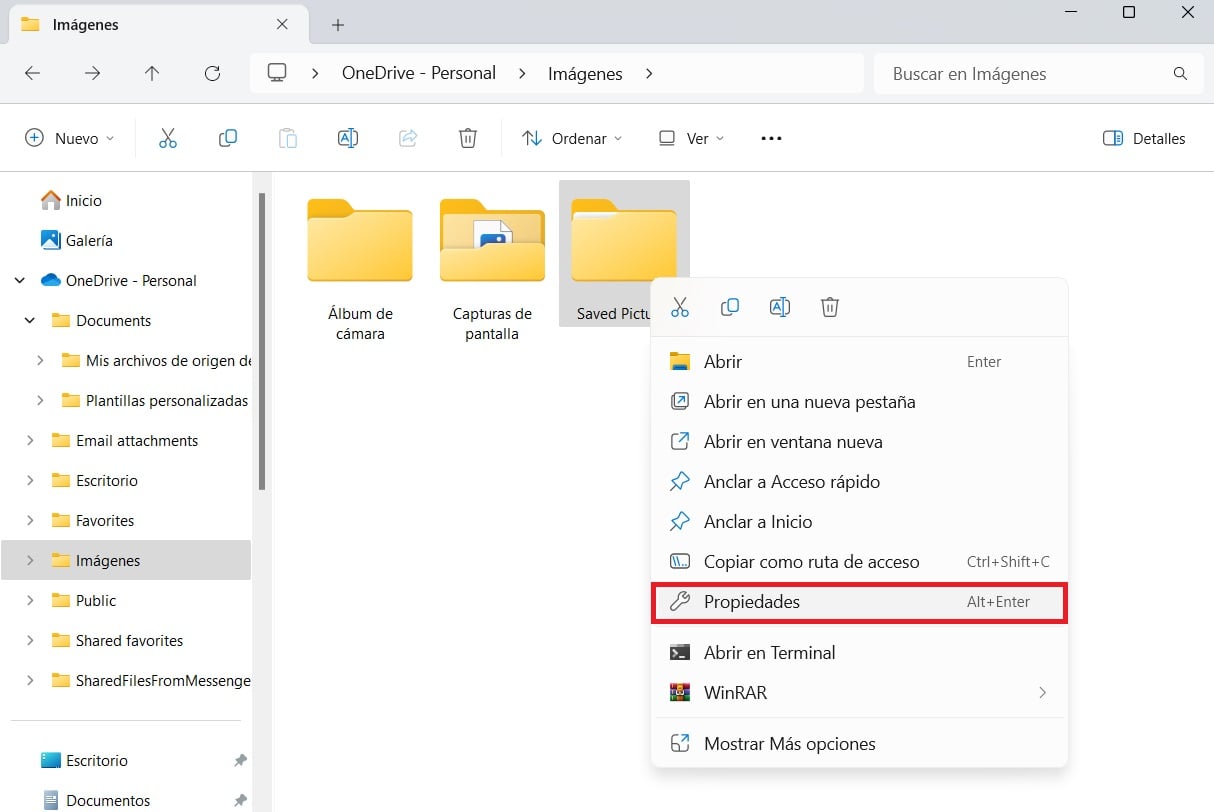Screen dimensions: 1214x812
Task: Toggle the Detalles pane button
Action: point(1143,139)
